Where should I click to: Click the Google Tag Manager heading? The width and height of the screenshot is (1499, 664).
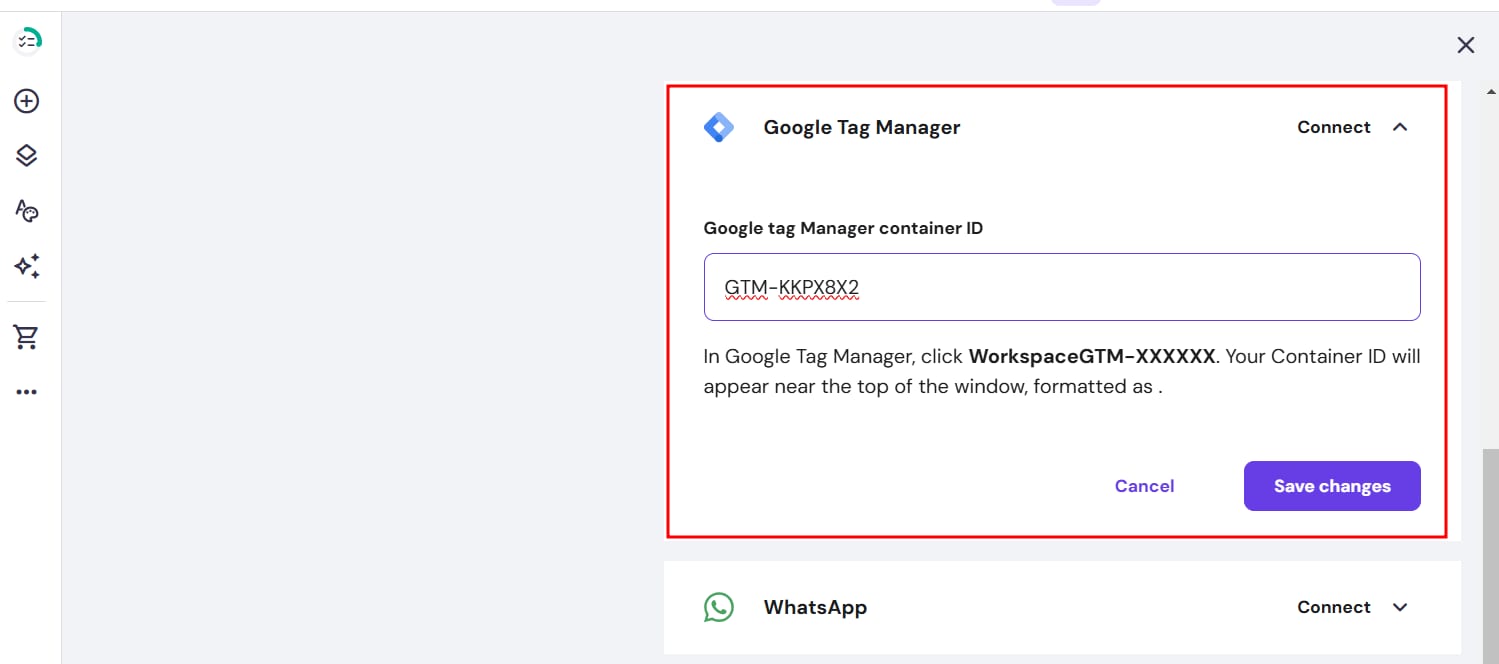tap(861, 127)
